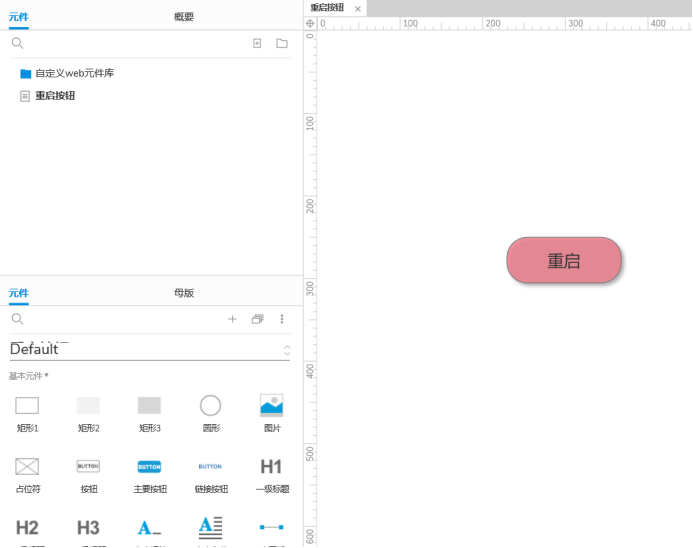Image resolution: width=693 pixels, height=548 pixels.
Task: Click the add folder icon
Action: (282, 43)
